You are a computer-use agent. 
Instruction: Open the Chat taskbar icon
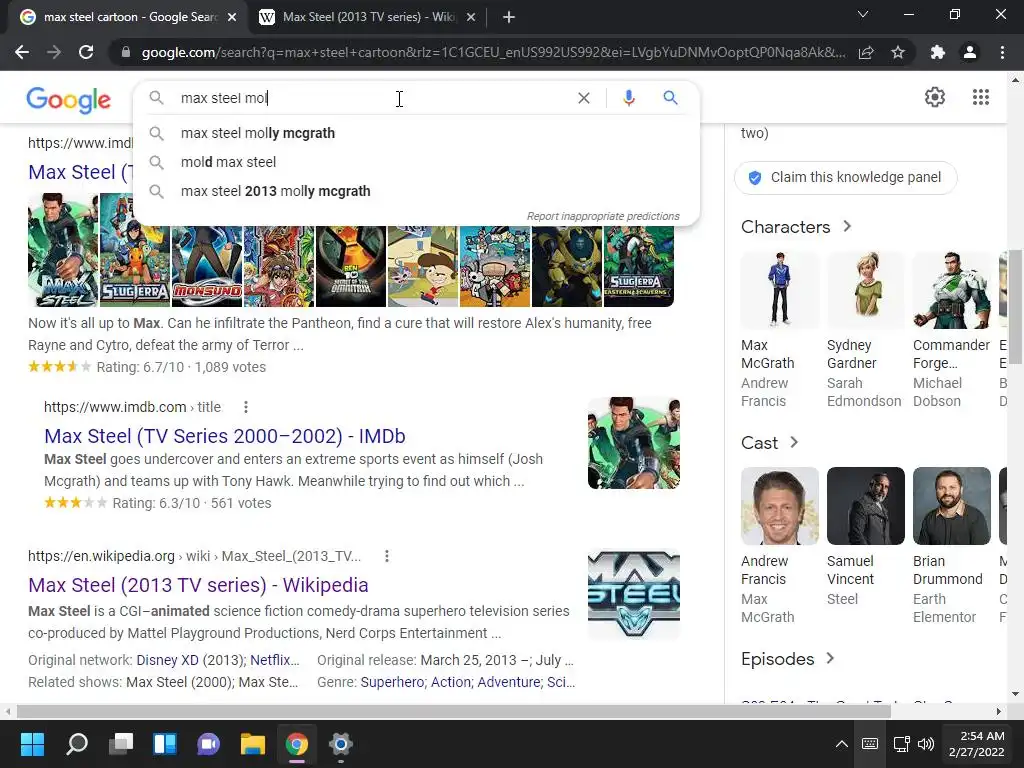[x=208, y=744]
